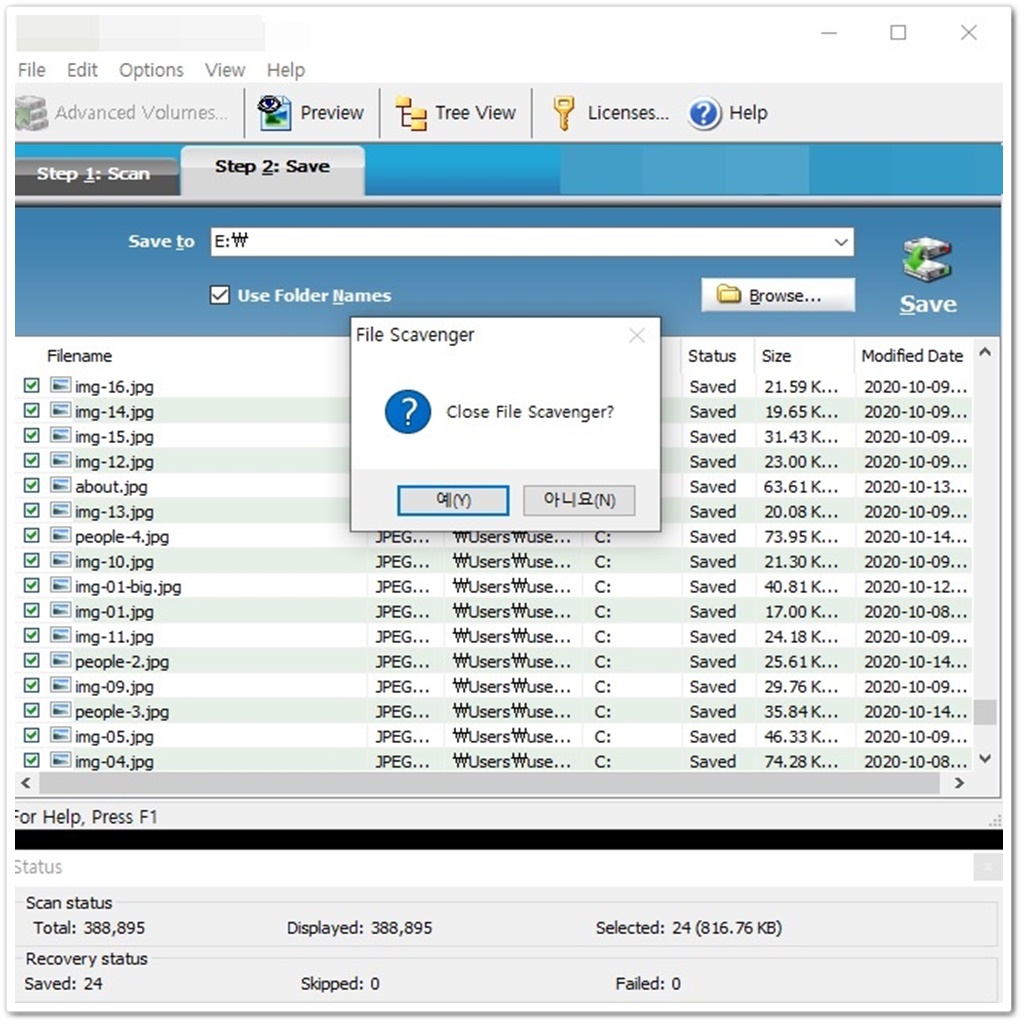
Task: Click the Advanced Volumes icon
Action: pos(31,113)
